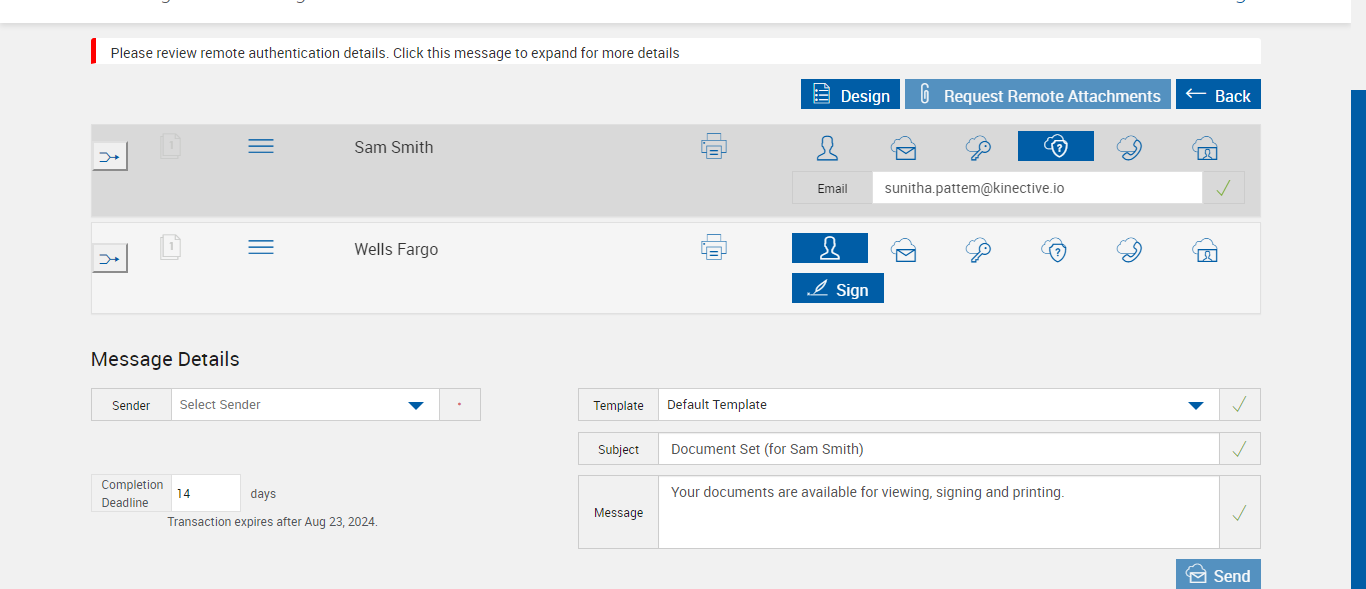This screenshot has width=1366, height=589.
Task: Click the Completion Deadline days field
Action: point(206,493)
